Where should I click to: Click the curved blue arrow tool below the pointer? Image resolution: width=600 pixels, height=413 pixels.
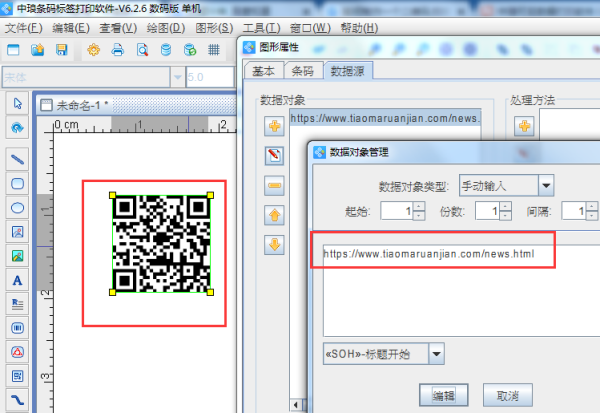pyautogui.click(x=17, y=127)
